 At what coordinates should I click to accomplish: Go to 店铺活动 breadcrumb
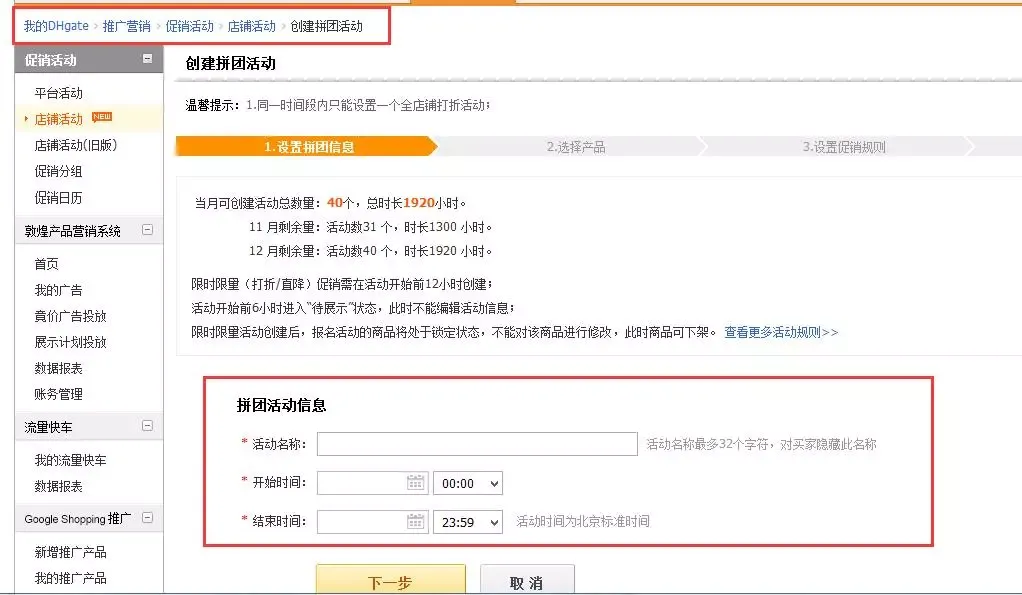click(x=252, y=26)
